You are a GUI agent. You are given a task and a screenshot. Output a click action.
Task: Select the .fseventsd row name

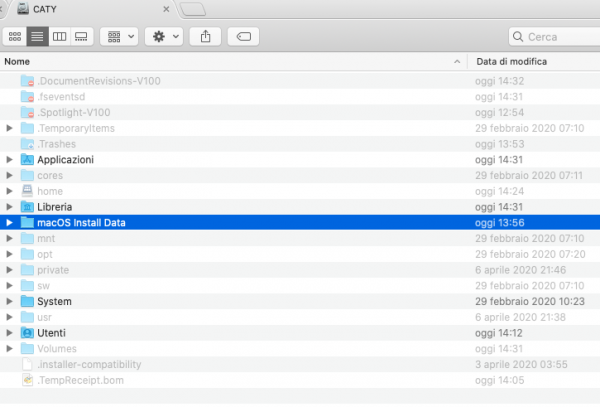point(61,96)
